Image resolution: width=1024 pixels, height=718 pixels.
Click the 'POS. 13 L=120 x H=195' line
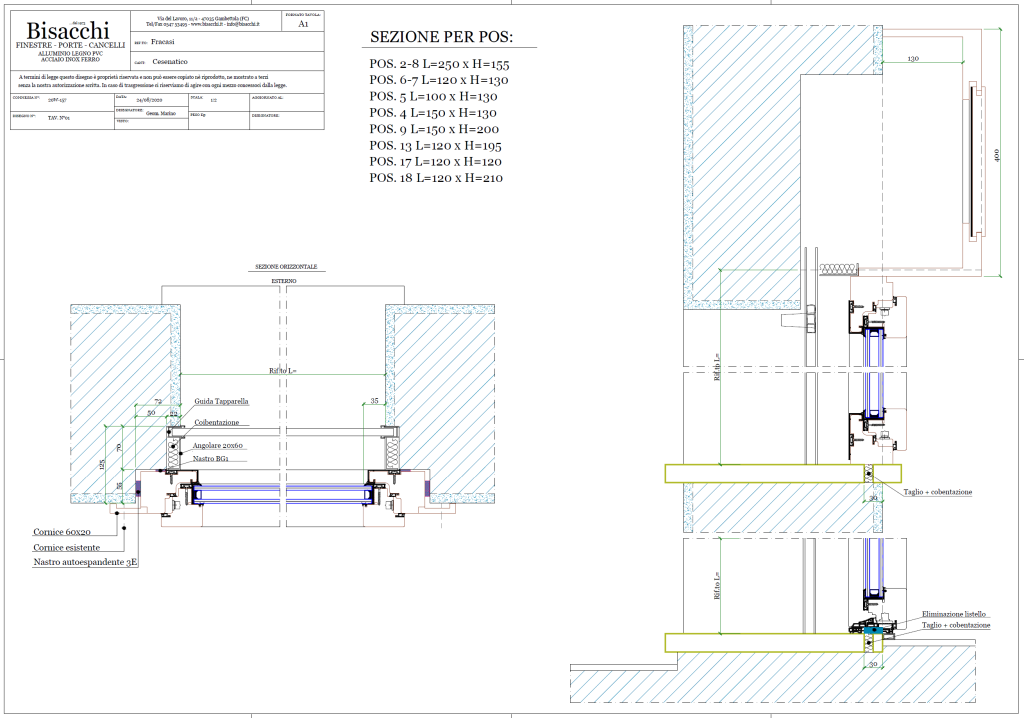(435, 146)
